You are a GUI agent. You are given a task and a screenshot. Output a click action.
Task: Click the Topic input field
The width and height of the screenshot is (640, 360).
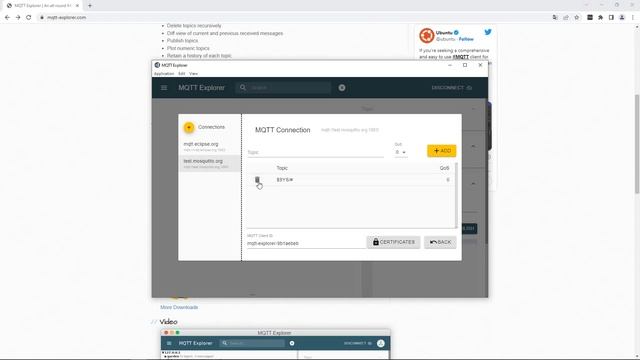(x=316, y=152)
